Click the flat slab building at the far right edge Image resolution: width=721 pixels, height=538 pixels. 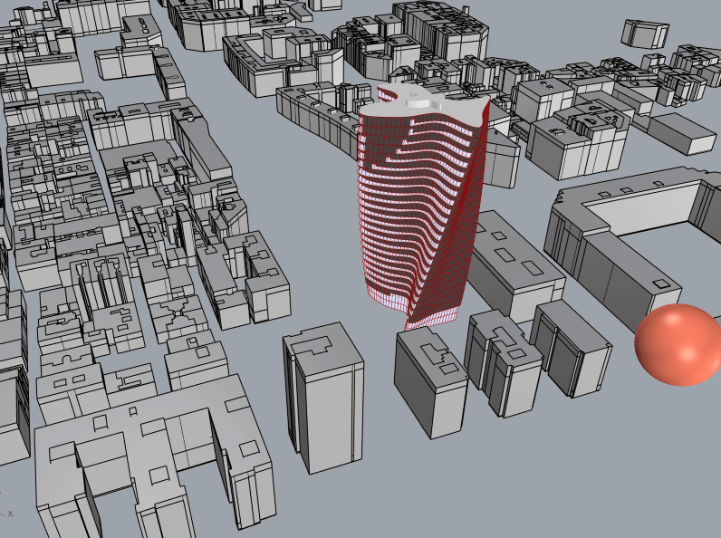point(678,132)
